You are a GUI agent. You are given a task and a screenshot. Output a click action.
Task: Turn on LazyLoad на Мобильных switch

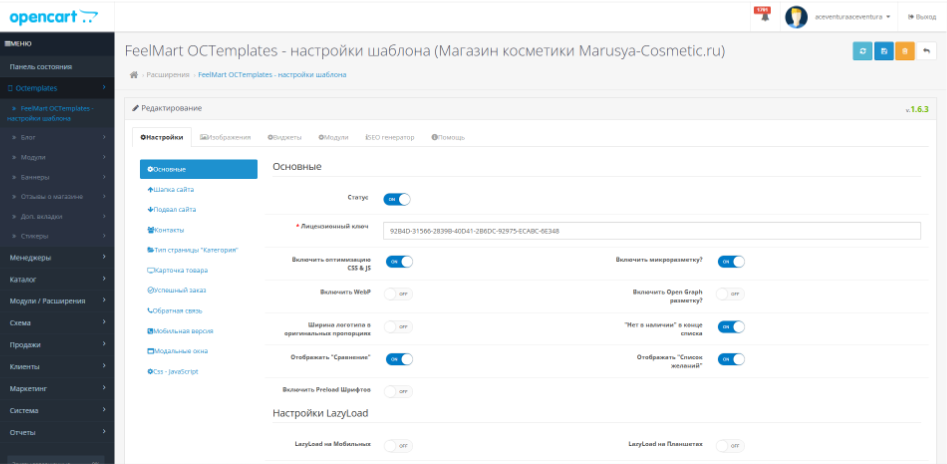[x=397, y=445]
